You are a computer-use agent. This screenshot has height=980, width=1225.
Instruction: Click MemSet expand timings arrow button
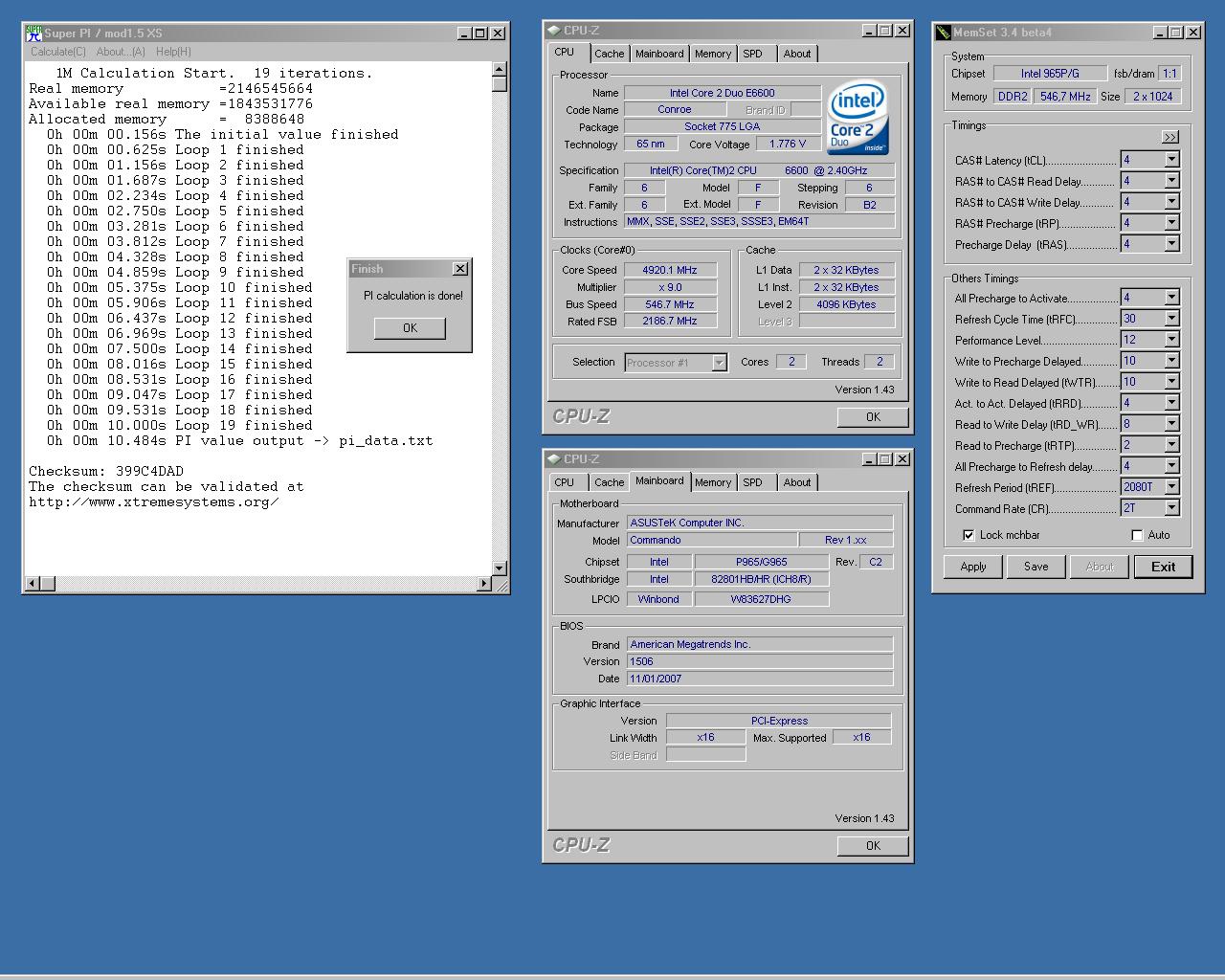[1170, 137]
